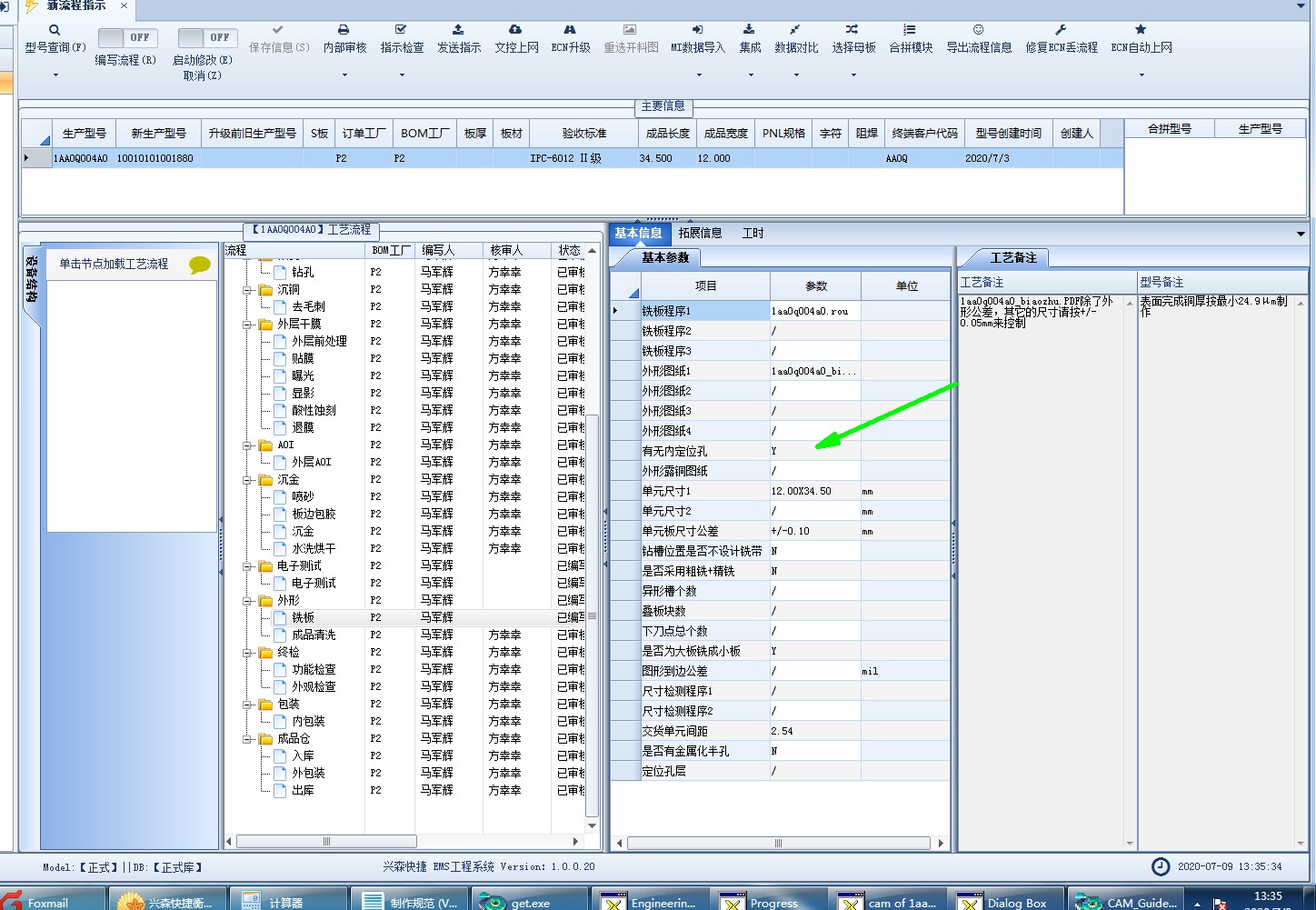
Task: Open 数据对比 dropdown arrow
Action: point(796,75)
